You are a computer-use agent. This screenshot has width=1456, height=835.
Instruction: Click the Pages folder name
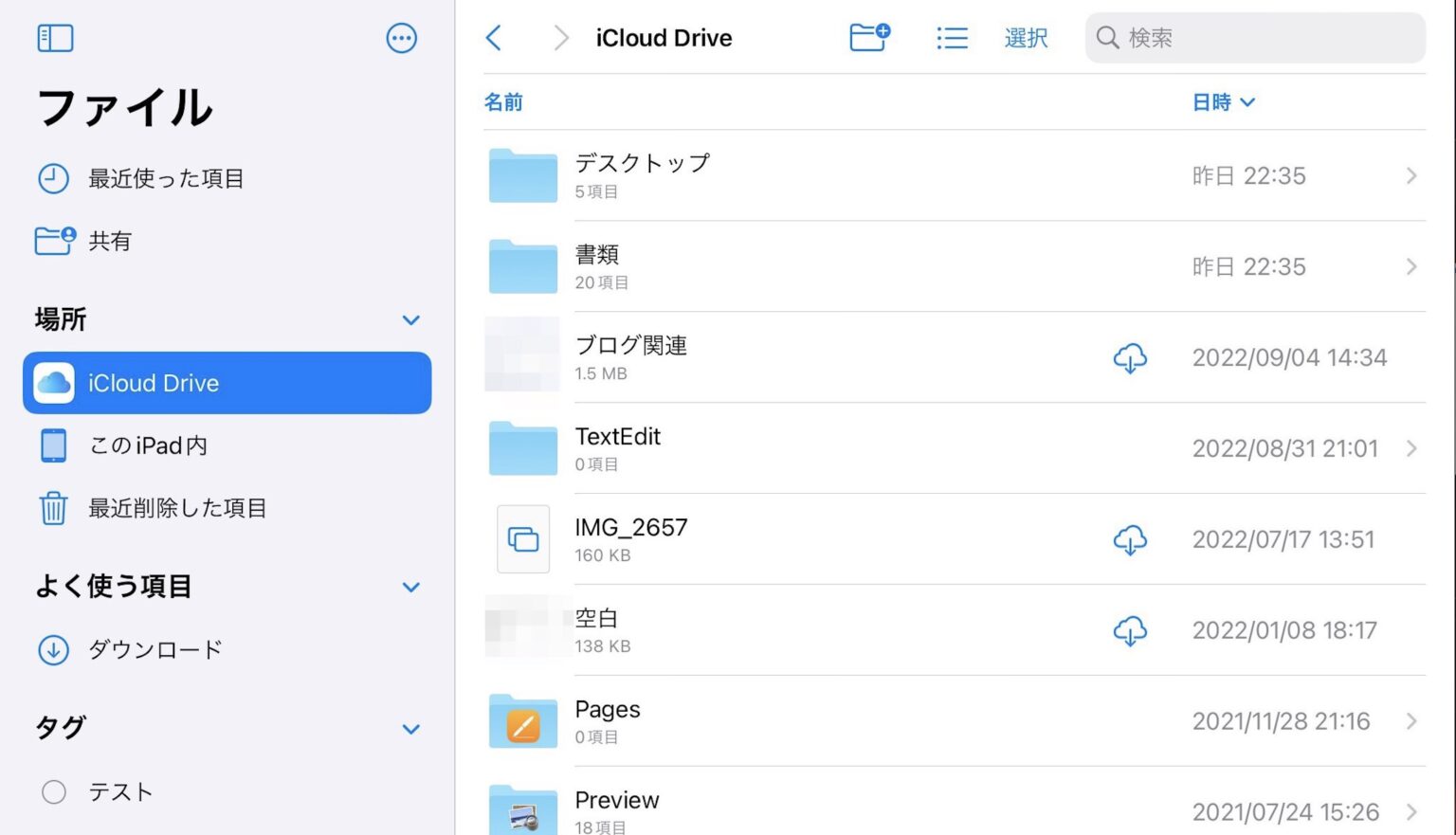pyautogui.click(x=608, y=709)
